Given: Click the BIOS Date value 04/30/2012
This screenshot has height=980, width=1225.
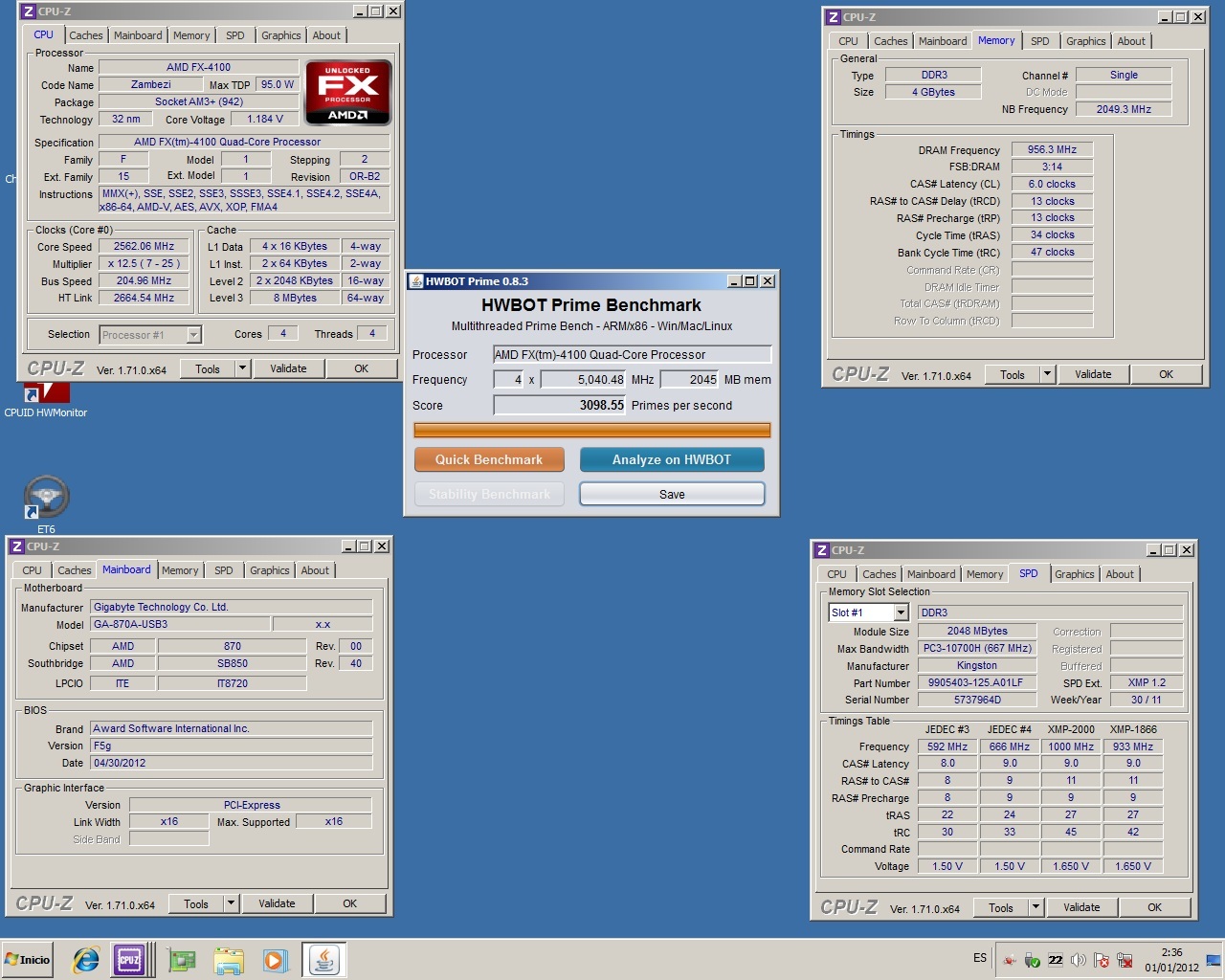Looking at the screenshot, I should pos(232,763).
